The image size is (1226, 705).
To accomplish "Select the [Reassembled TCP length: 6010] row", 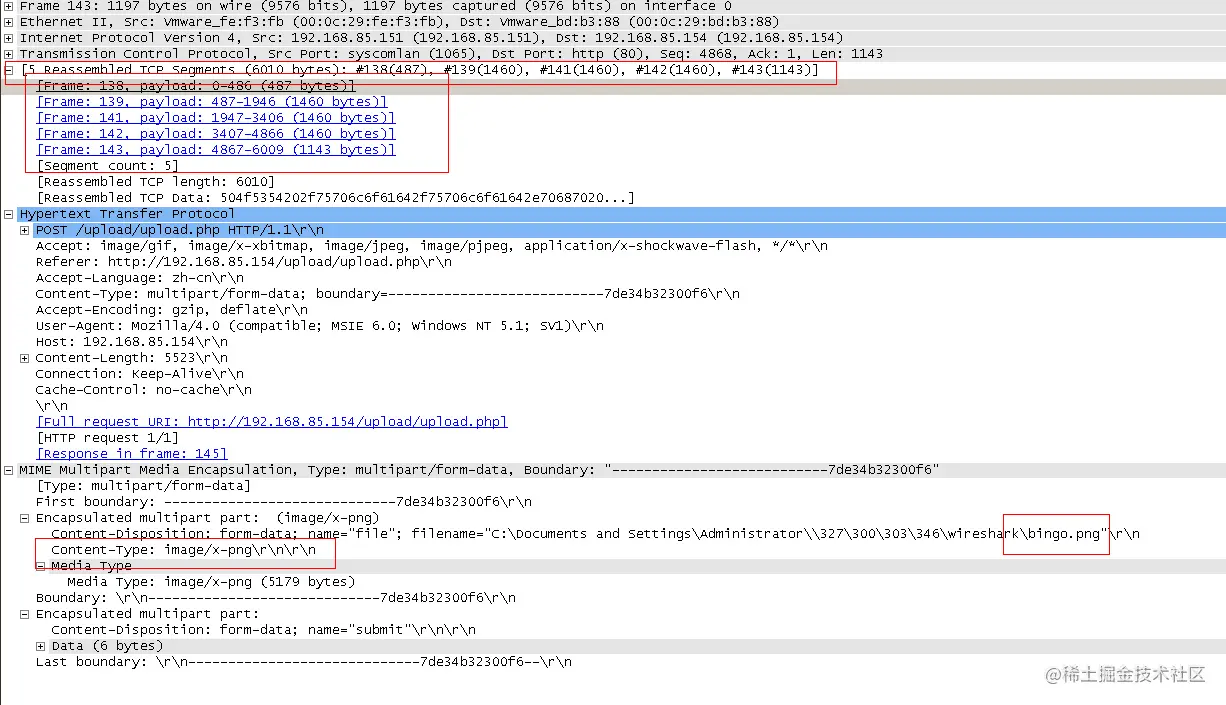I will pyautogui.click(x=155, y=182).
